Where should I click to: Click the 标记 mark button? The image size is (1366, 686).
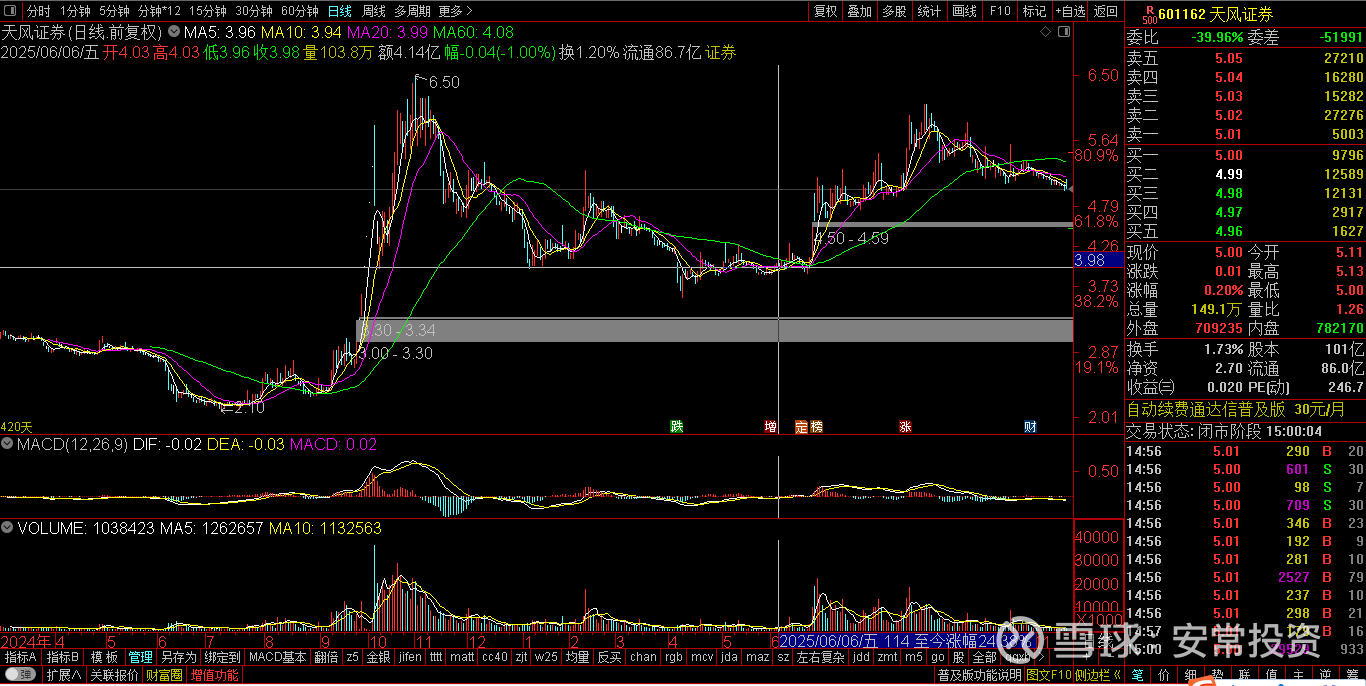tap(1034, 11)
